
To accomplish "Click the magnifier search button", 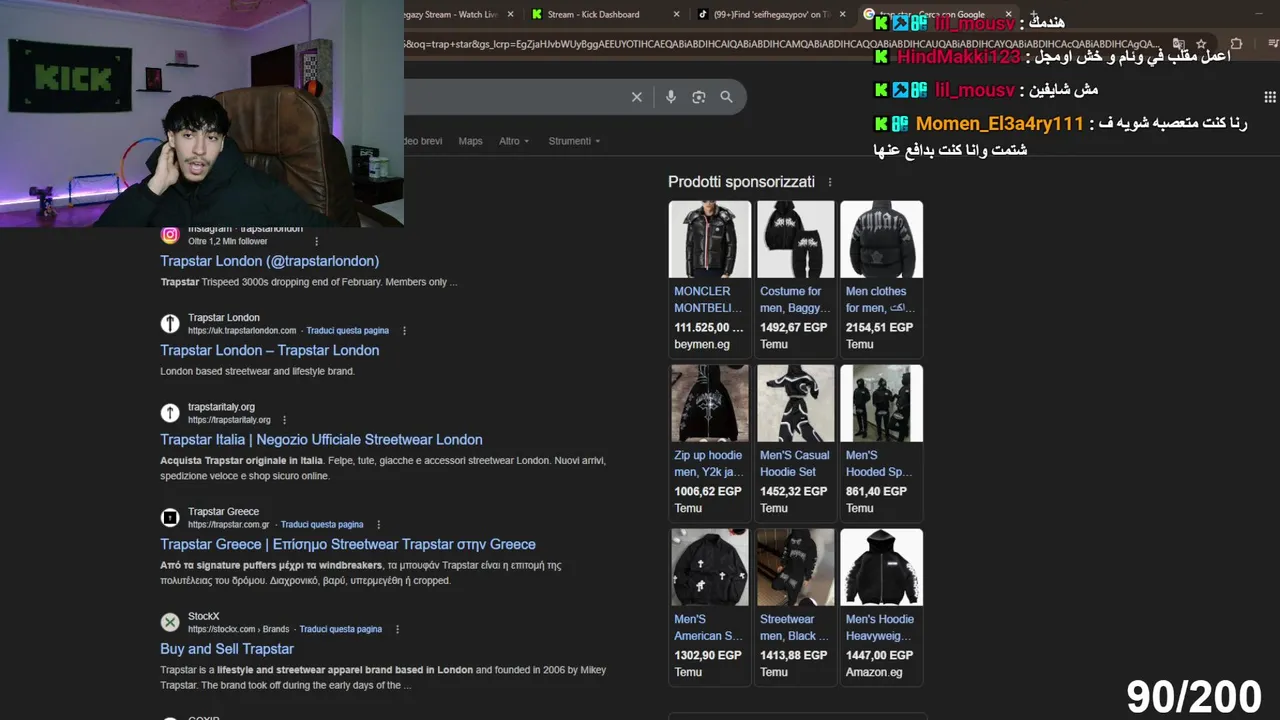I will click(x=726, y=97).
